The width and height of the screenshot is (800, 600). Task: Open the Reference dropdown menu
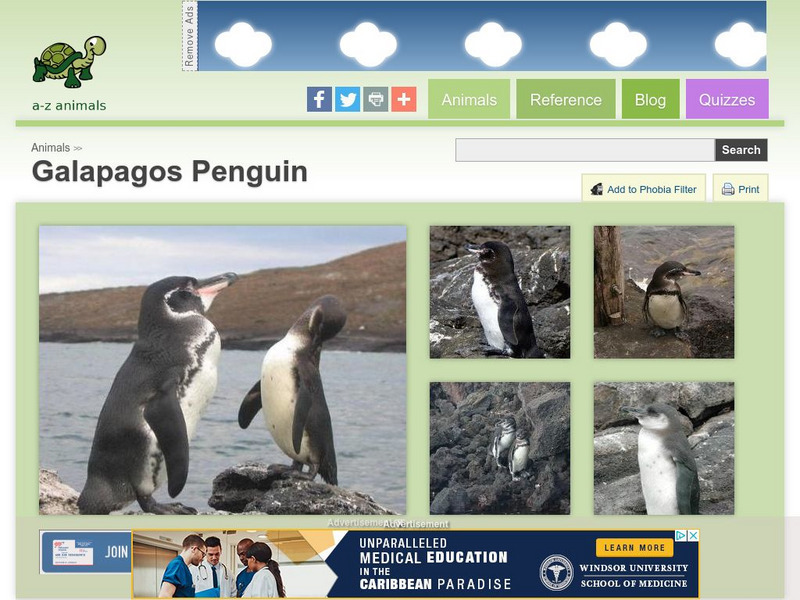pyautogui.click(x=567, y=99)
